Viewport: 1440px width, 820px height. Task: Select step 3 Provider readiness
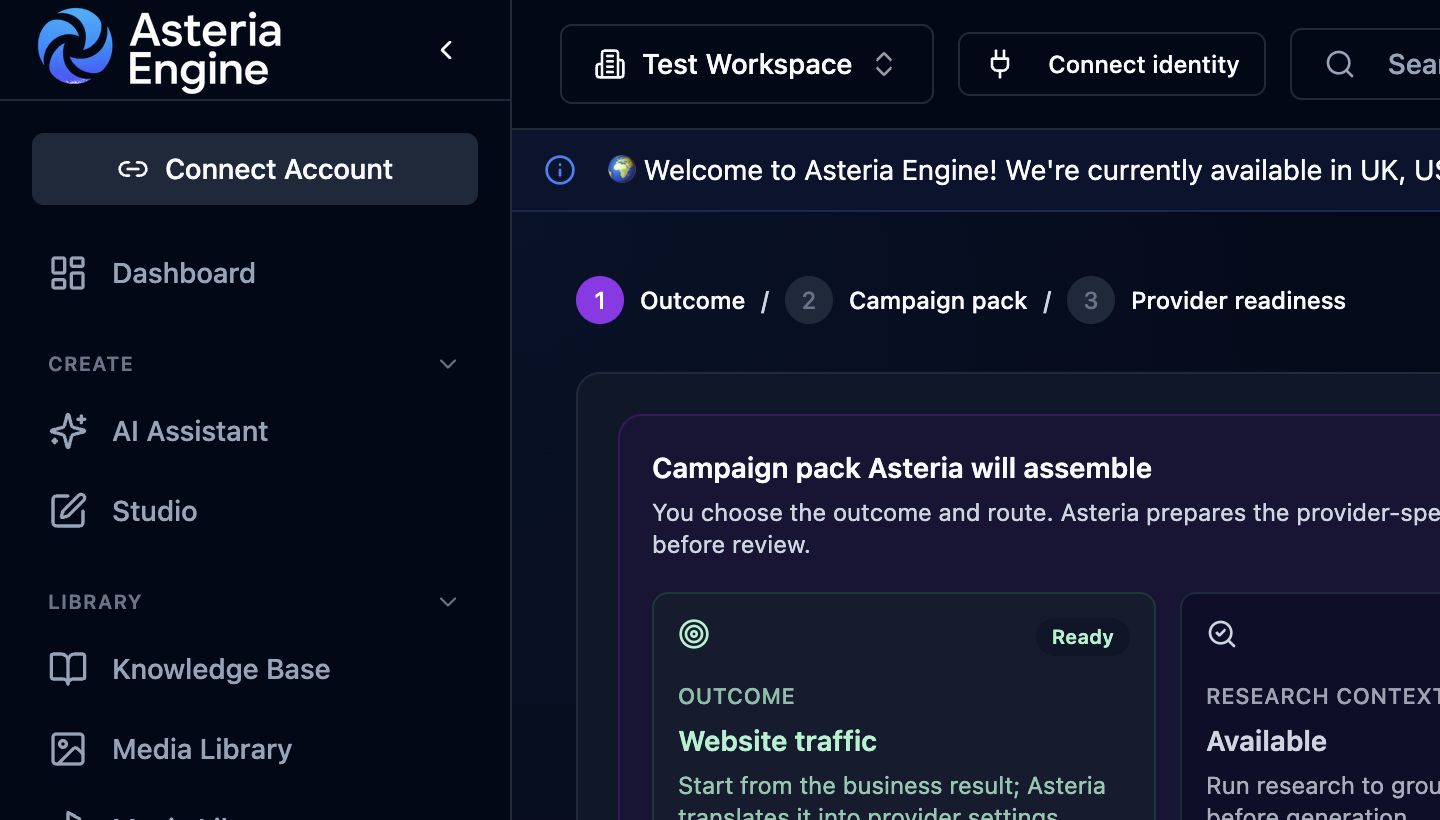tap(1207, 300)
